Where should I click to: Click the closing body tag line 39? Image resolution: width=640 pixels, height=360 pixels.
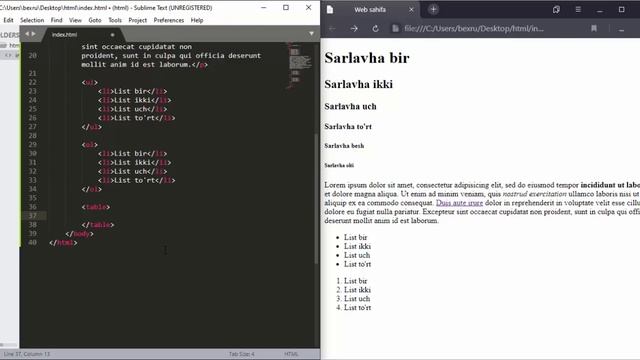(80, 234)
